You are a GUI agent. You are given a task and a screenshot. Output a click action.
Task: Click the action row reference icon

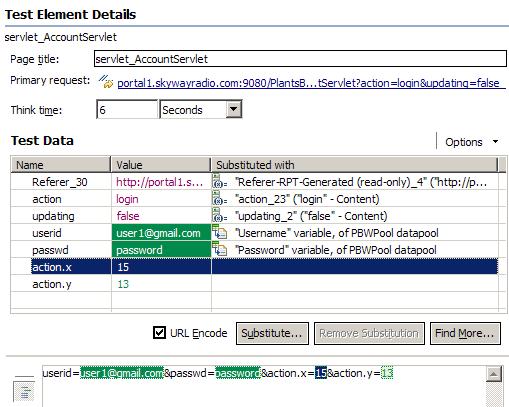219,198
